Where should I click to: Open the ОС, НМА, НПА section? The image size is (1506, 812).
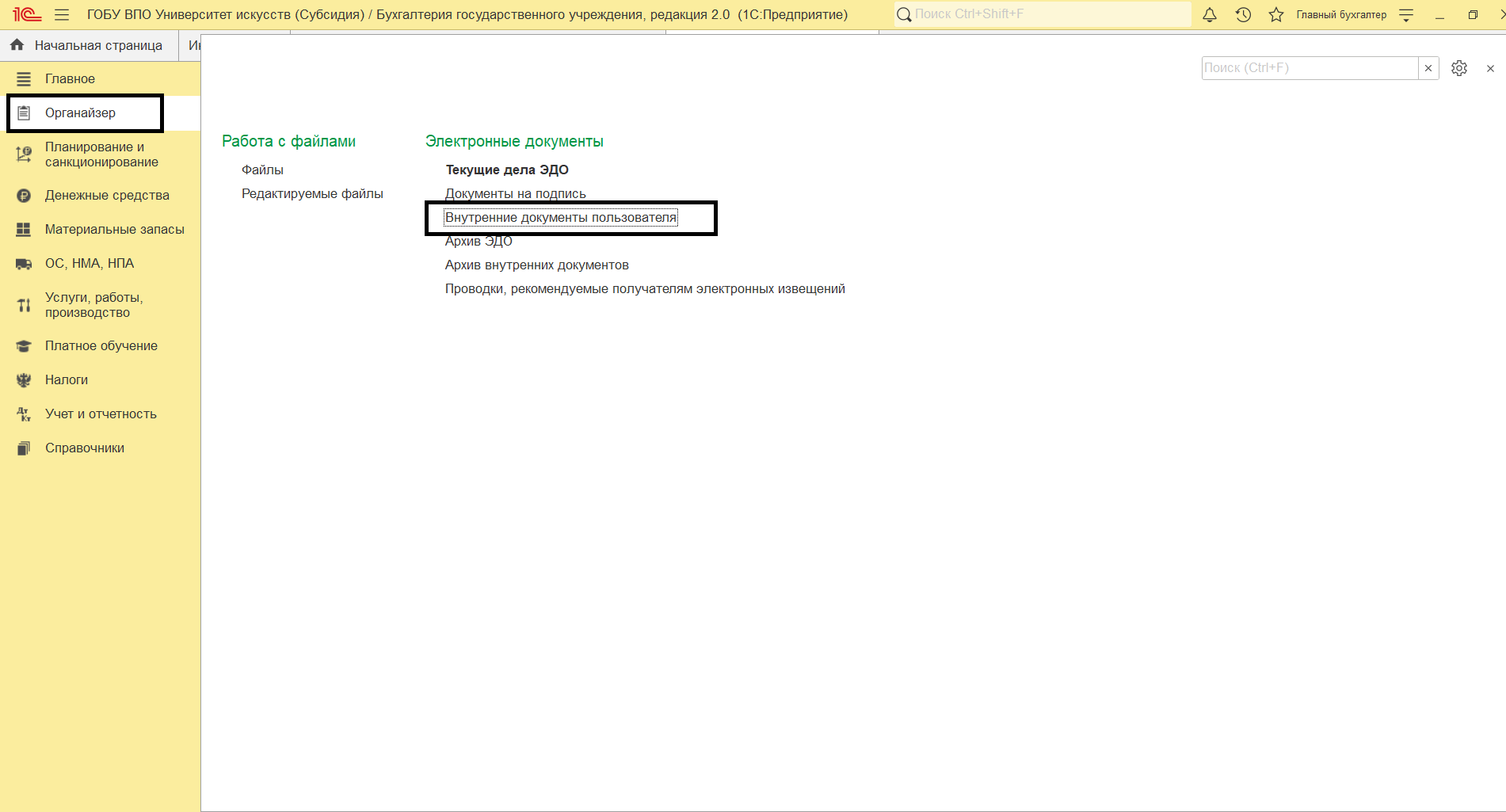[90, 264]
